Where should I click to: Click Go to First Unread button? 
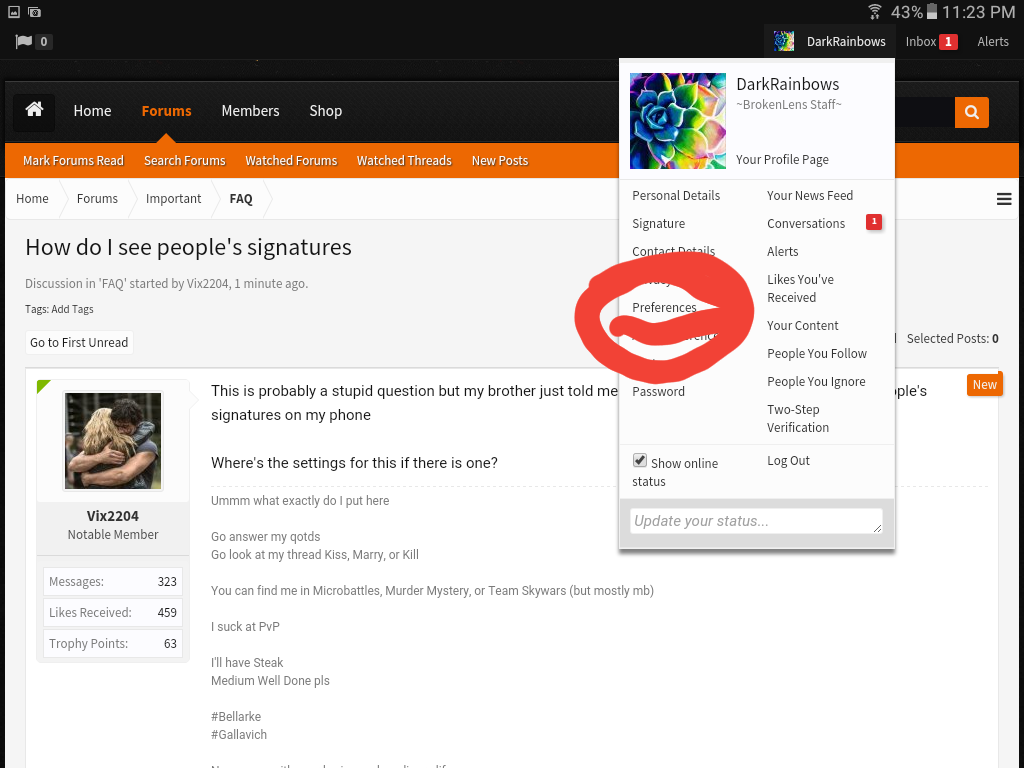tap(79, 342)
